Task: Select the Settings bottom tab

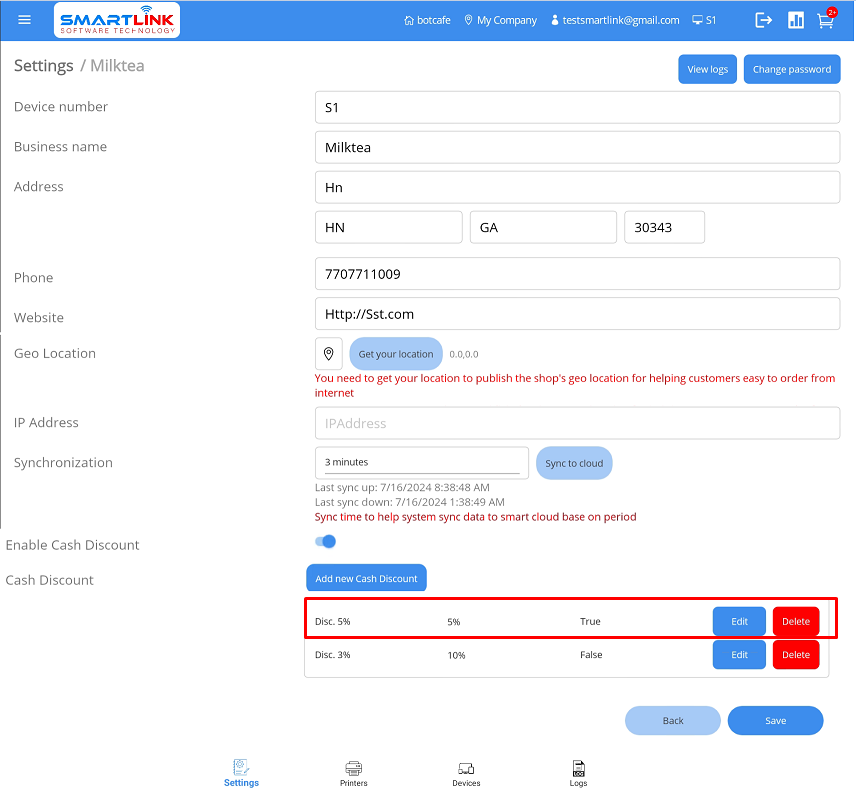Action: (x=241, y=773)
